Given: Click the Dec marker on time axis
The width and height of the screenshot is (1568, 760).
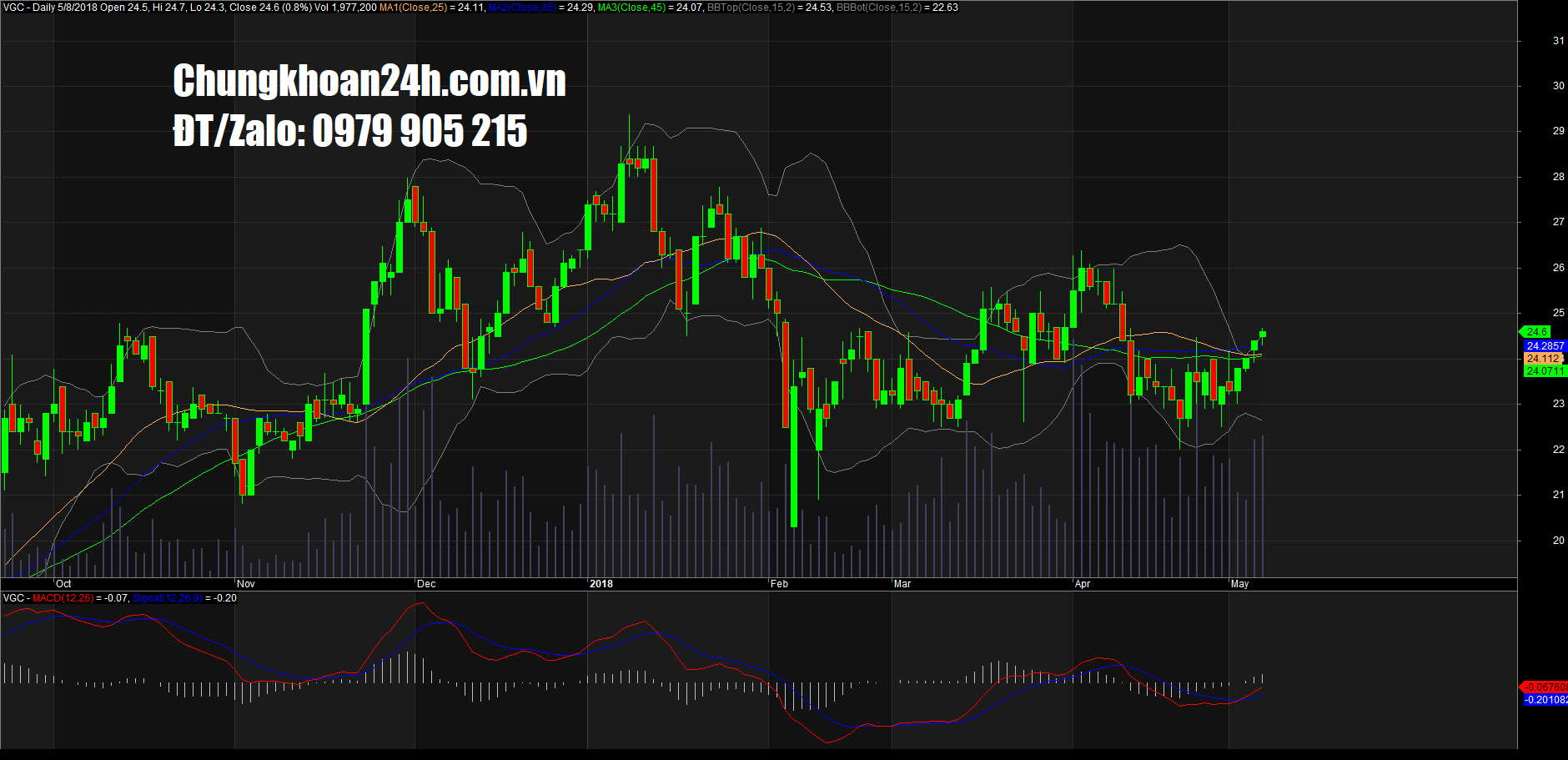Looking at the screenshot, I should click(x=426, y=584).
